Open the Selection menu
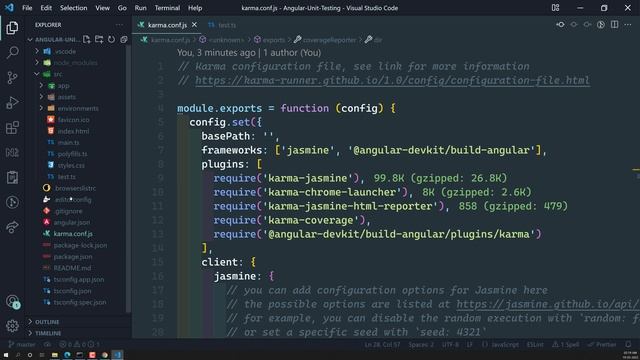 click(73, 8)
